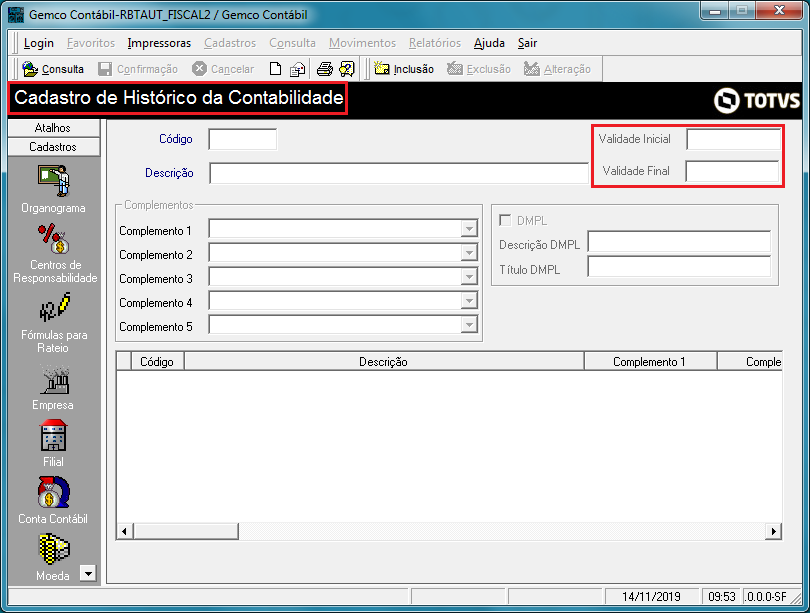Image resolution: width=810 pixels, height=613 pixels.
Task: Expand the Complemento 2 dropdown
Action: tap(469, 253)
